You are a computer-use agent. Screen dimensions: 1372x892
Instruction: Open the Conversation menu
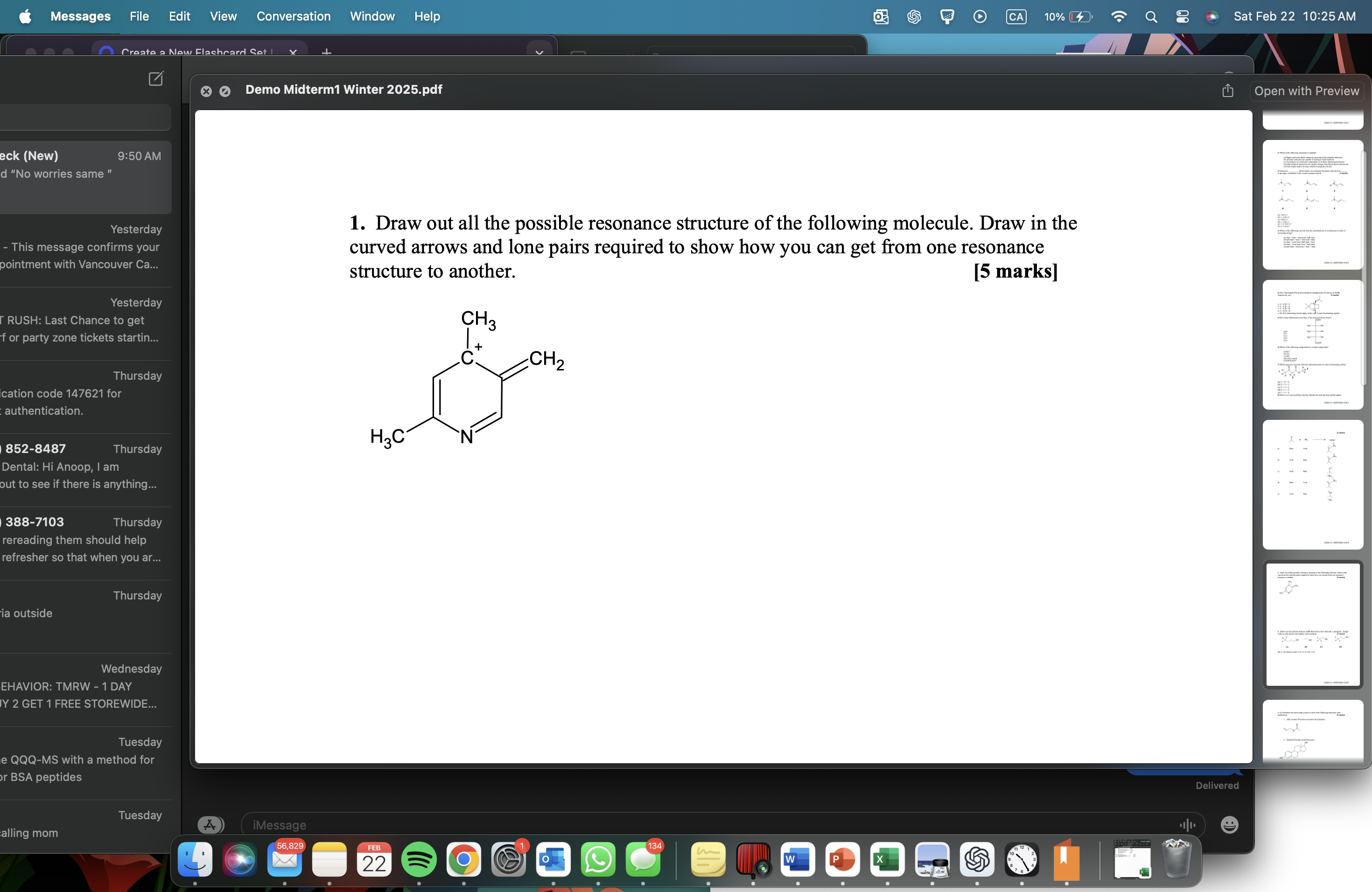[x=294, y=16]
